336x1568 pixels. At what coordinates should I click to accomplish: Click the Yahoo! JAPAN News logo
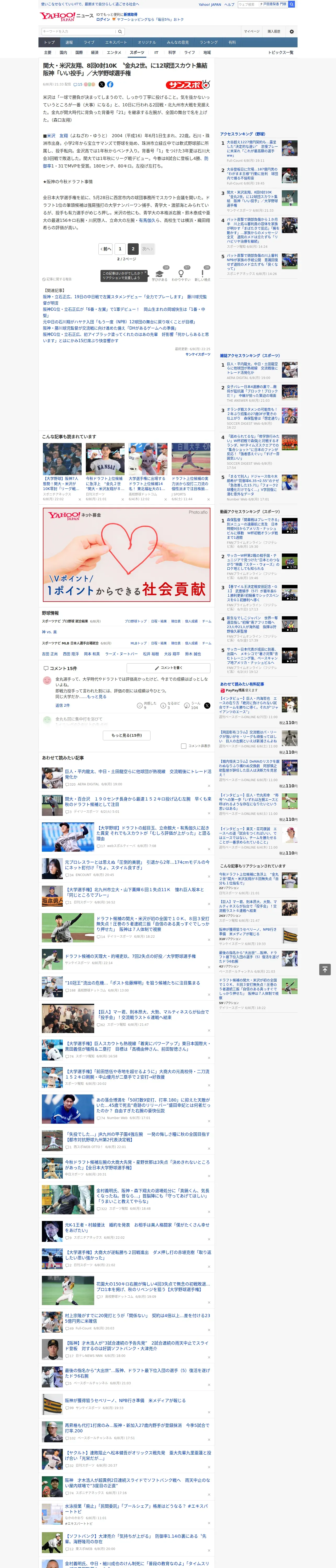pyautogui.click(x=66, y=16)
